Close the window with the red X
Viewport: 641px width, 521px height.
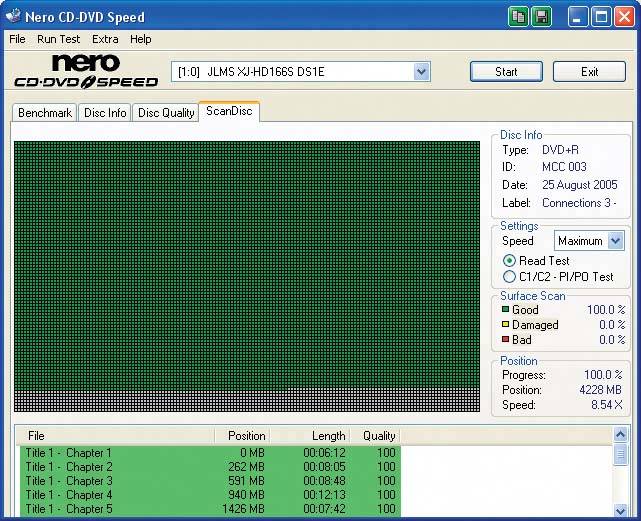pyautogui.click(x=625, y=17)
